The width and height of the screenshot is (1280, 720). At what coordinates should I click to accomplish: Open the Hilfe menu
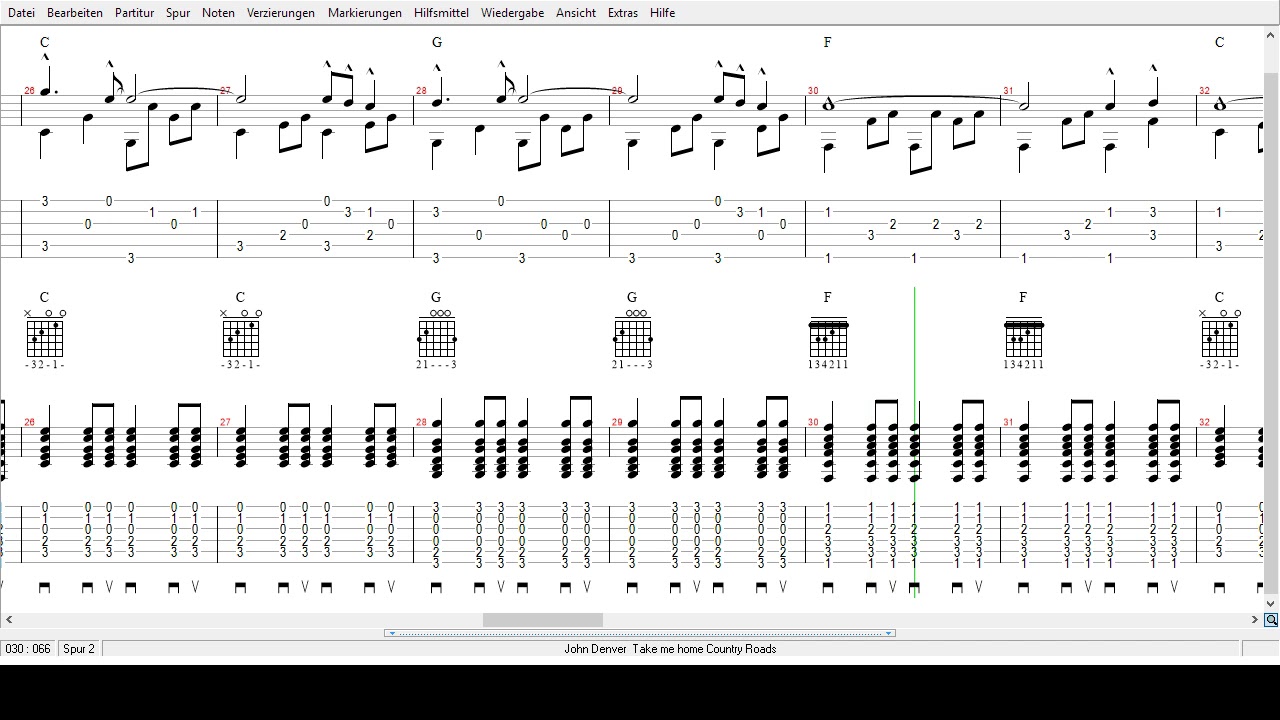click(x=662, y=13)
